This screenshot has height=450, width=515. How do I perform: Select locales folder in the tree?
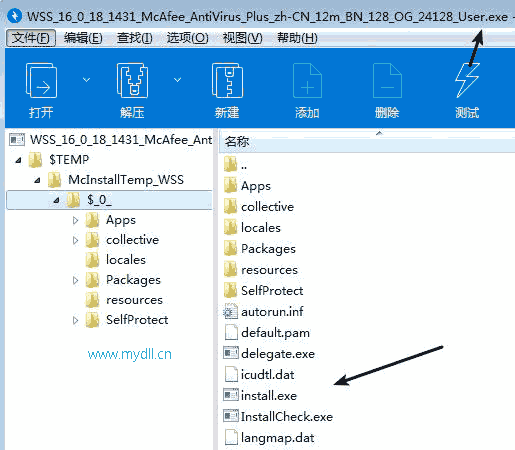pos(126,260)
